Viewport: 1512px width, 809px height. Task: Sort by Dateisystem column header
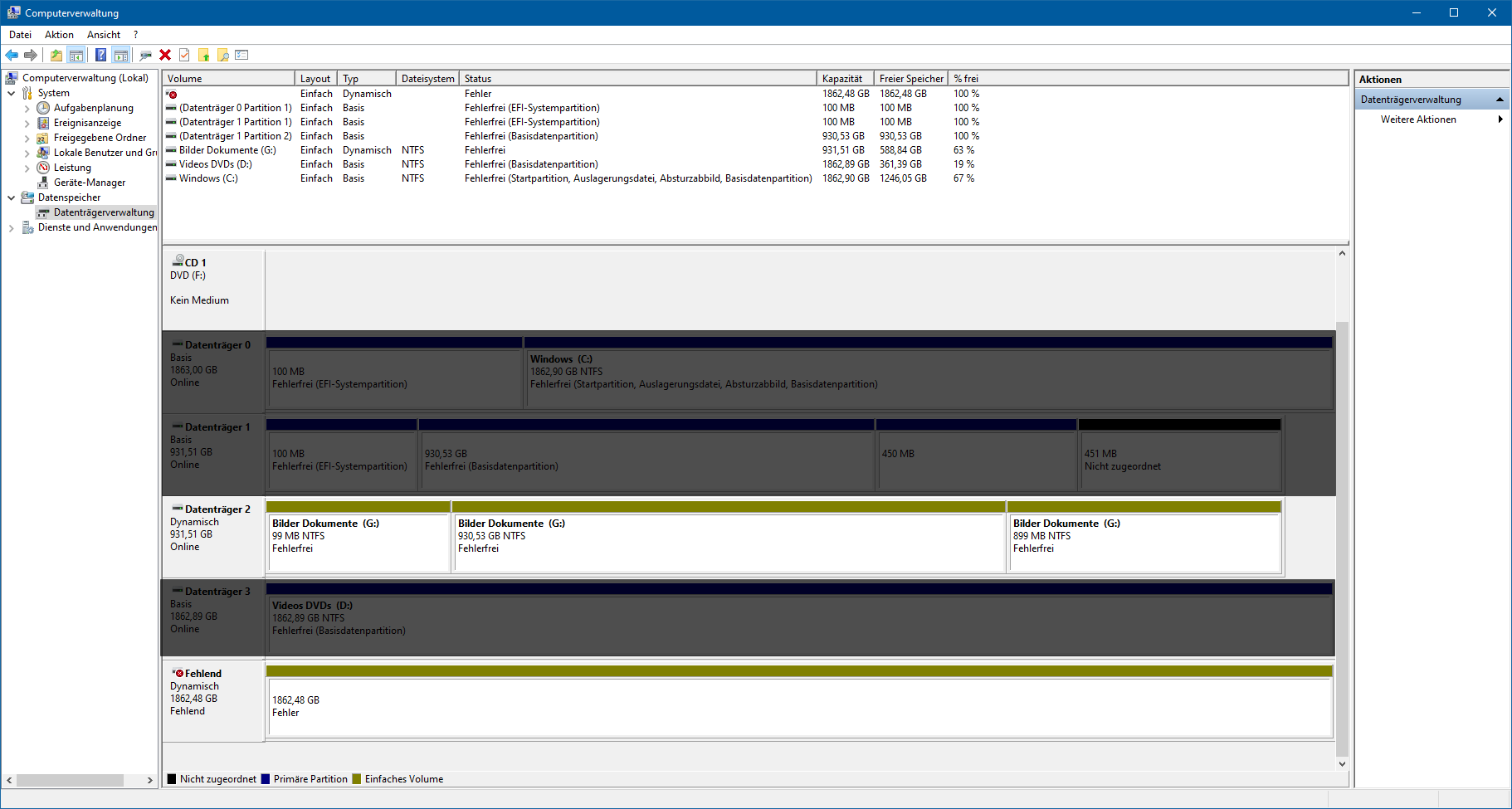tap(427, 79)
